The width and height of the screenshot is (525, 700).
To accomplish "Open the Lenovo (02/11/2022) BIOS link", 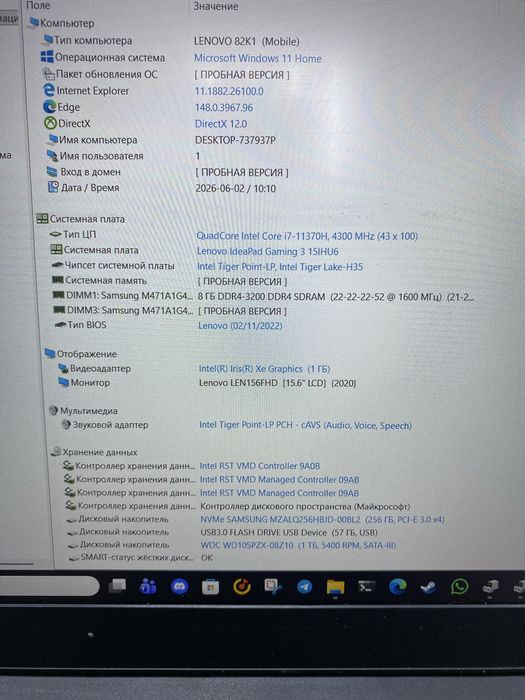I will pyautogui.click(x=240, y=325).
